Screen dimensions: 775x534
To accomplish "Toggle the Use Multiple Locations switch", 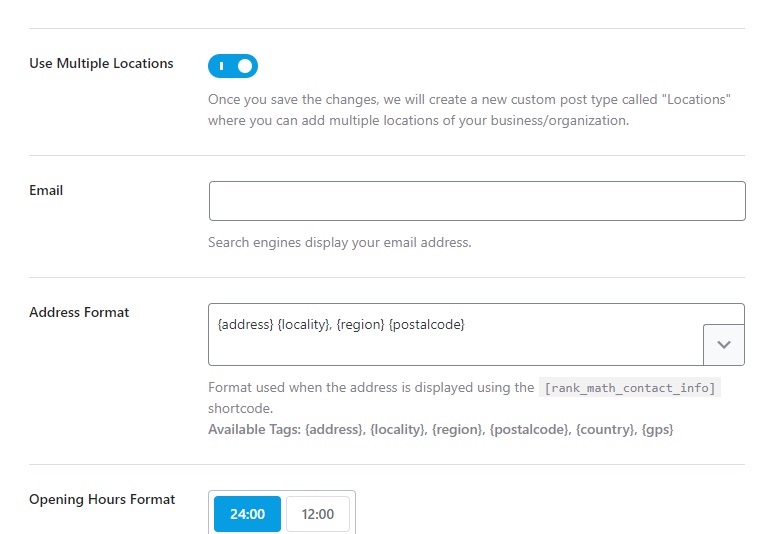I will (233, 66).
